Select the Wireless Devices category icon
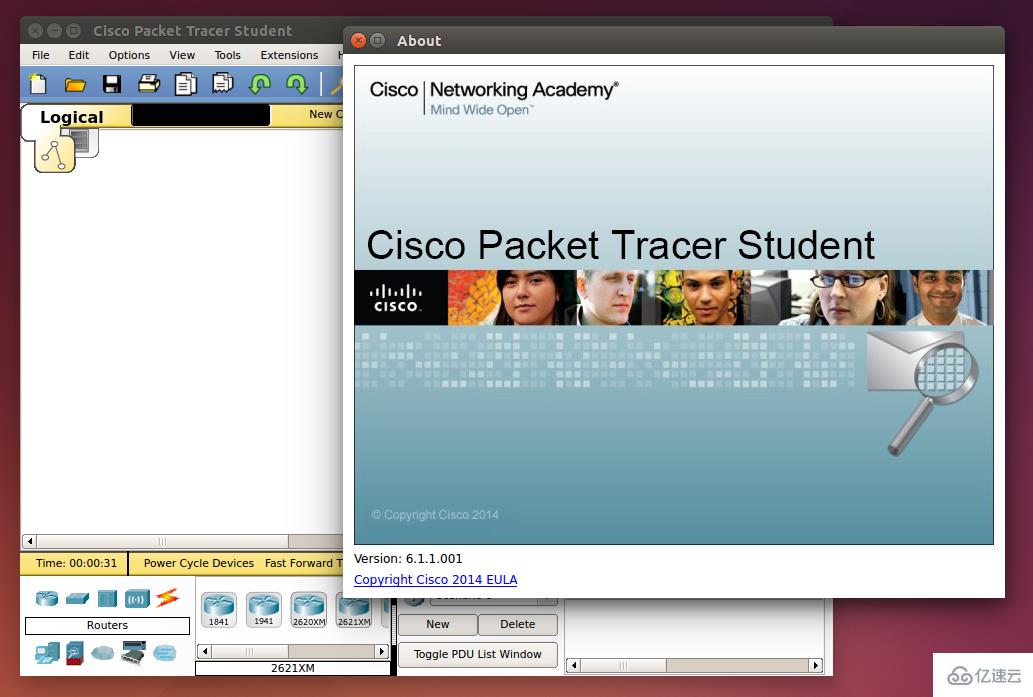The image size is (1033, 697). click(x=137, y=598)
